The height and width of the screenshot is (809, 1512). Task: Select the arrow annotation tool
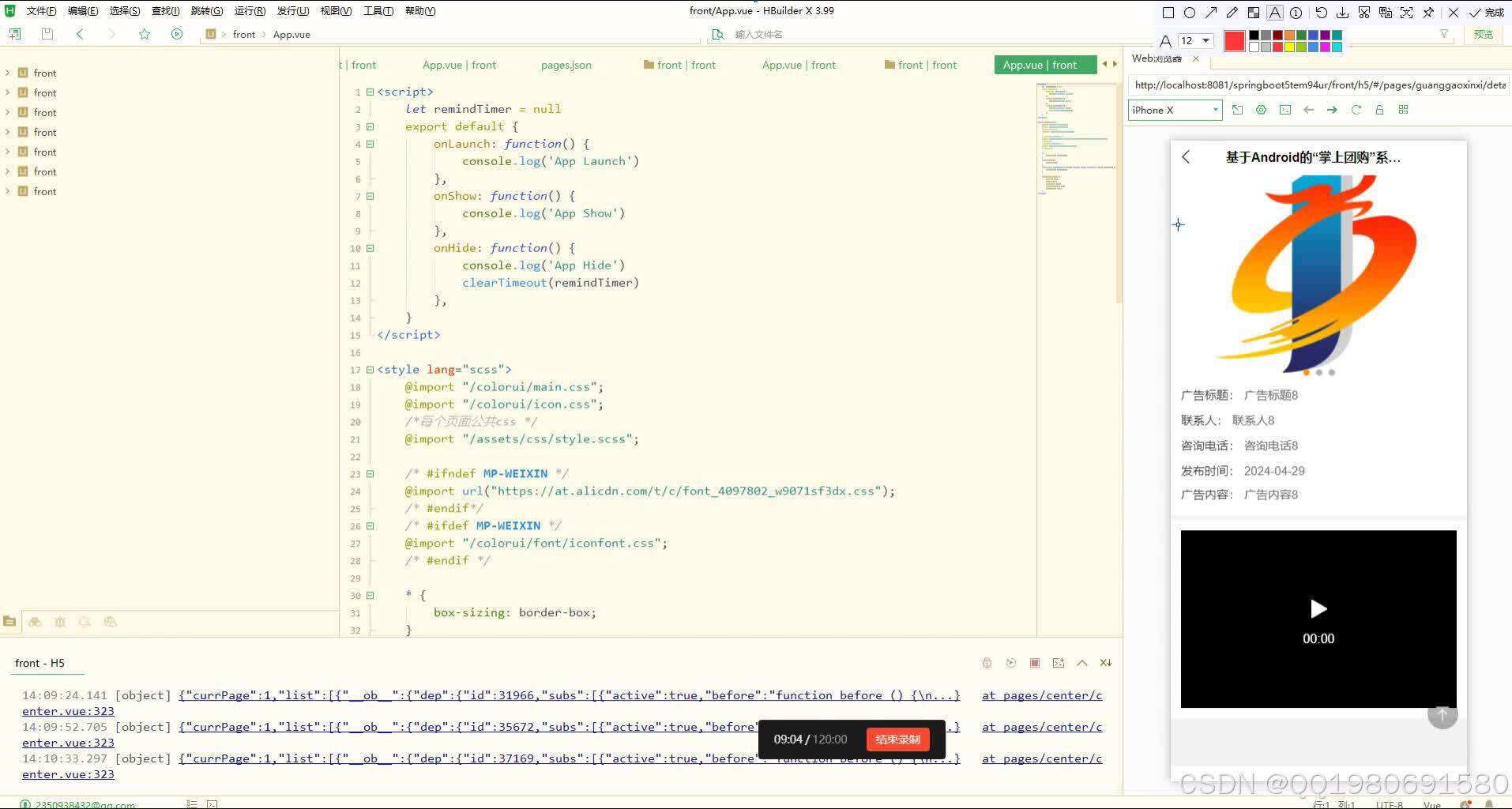(x=1211, y=13)
